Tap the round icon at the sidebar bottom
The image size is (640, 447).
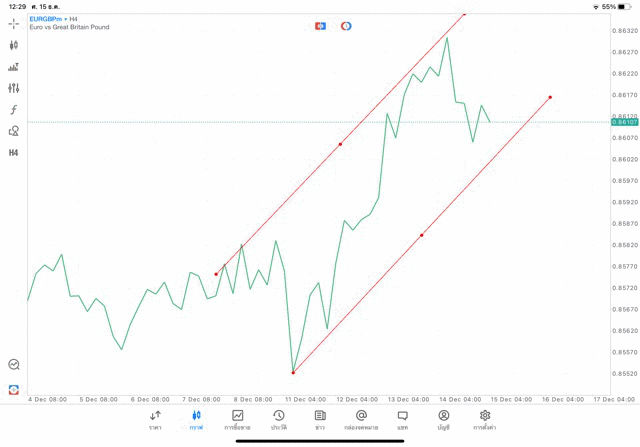13,365
